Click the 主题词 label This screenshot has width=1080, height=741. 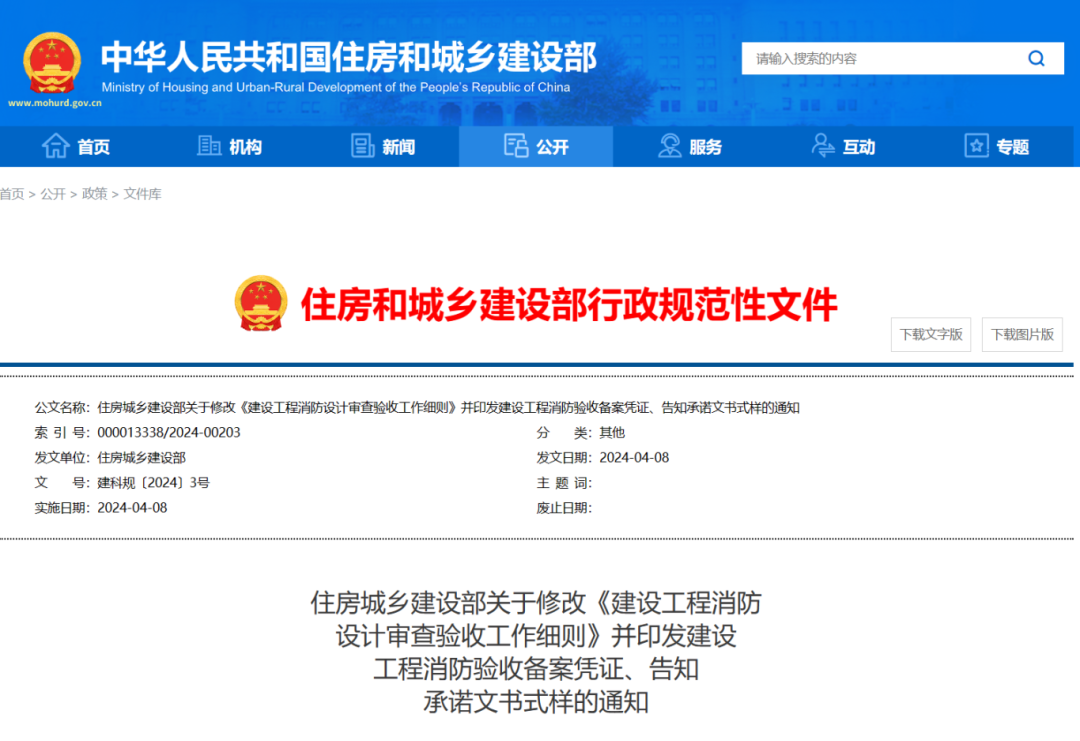(564, 483)
